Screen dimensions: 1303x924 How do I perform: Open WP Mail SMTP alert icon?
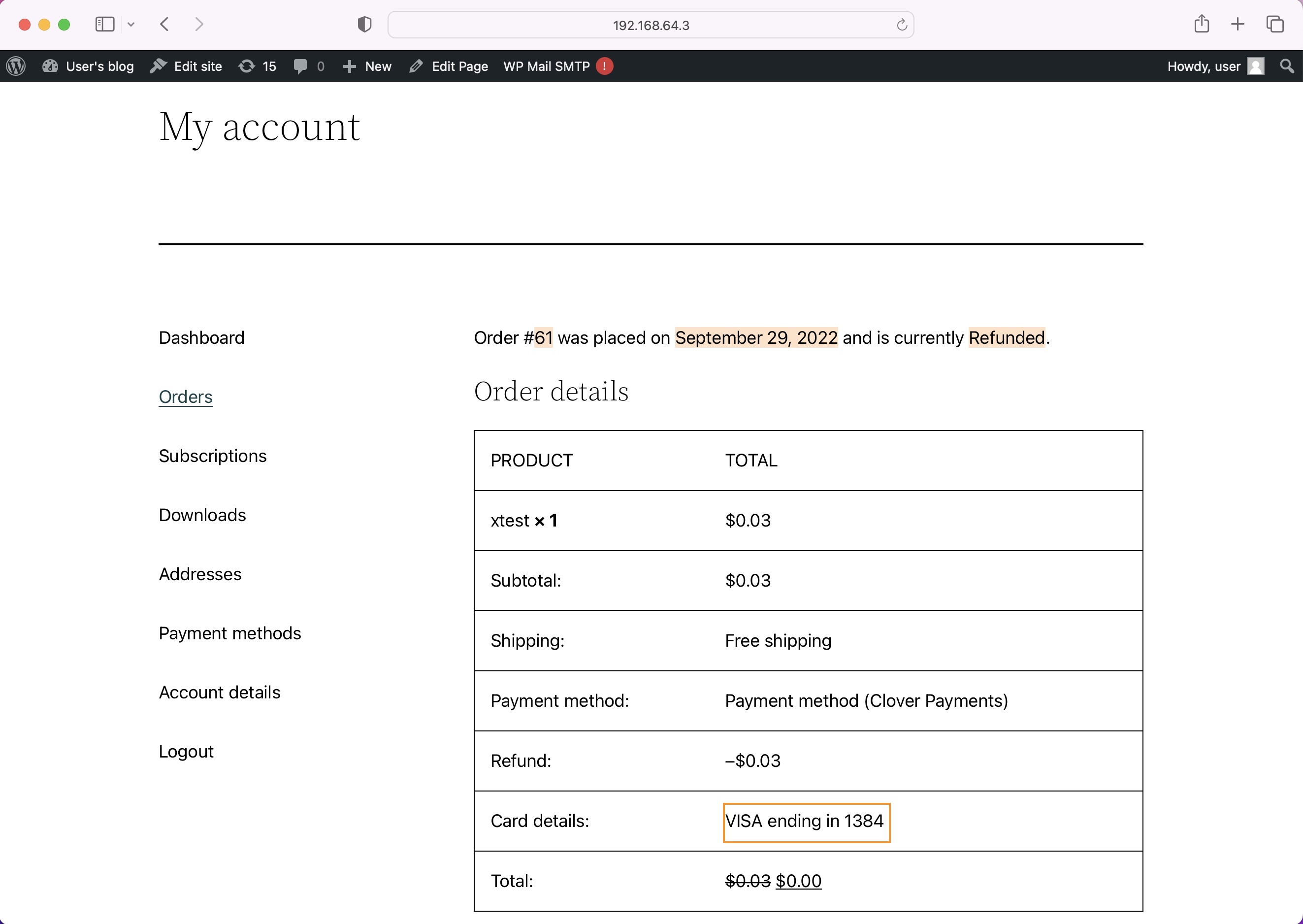pyautogui.click(x=606, y=65)
